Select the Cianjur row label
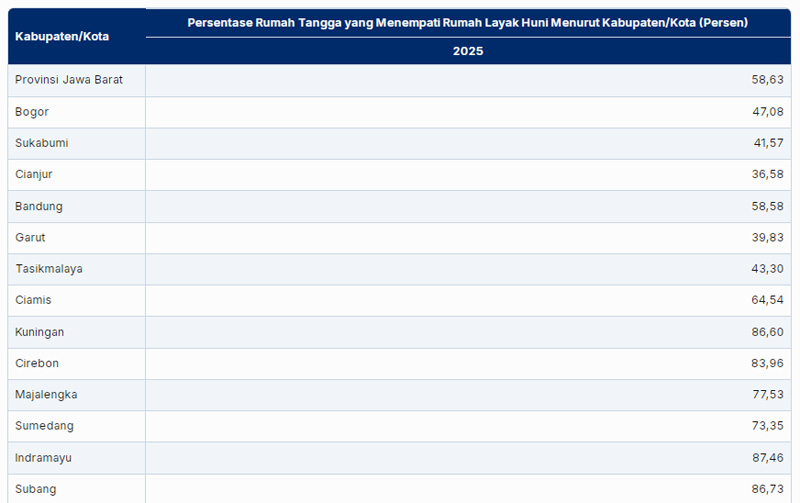 pyautogui.click(x=34, y=174)
